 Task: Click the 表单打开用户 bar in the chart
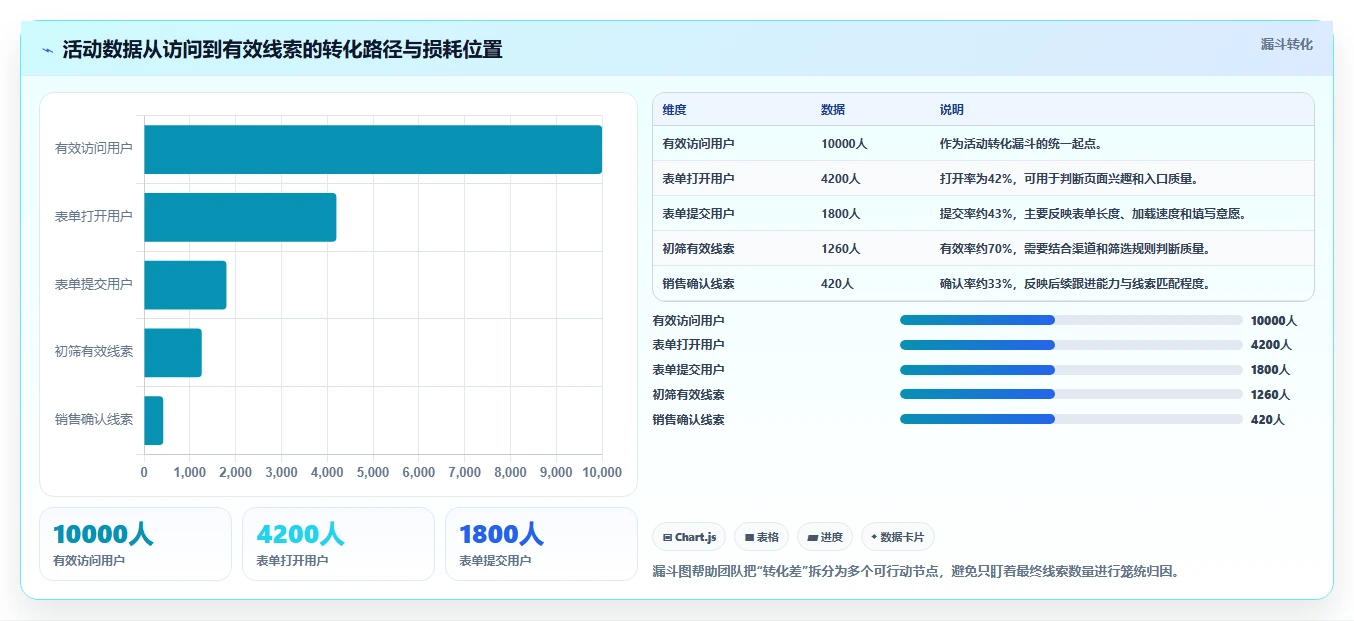[240, 217]
